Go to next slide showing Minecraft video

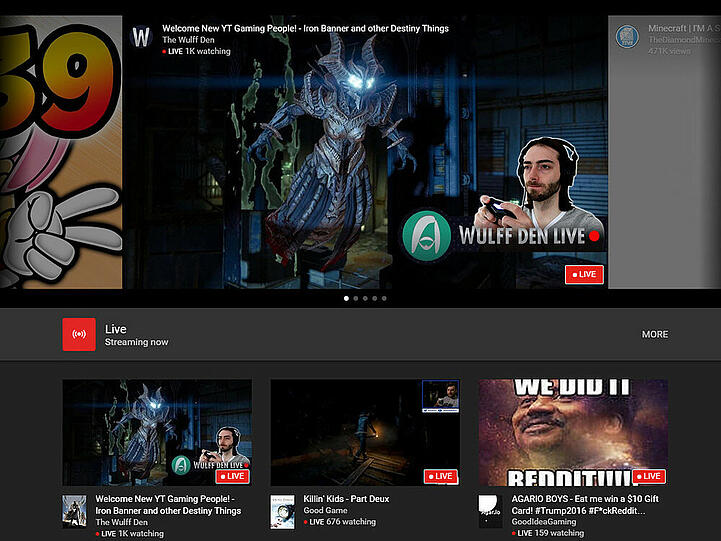[664, 152]
